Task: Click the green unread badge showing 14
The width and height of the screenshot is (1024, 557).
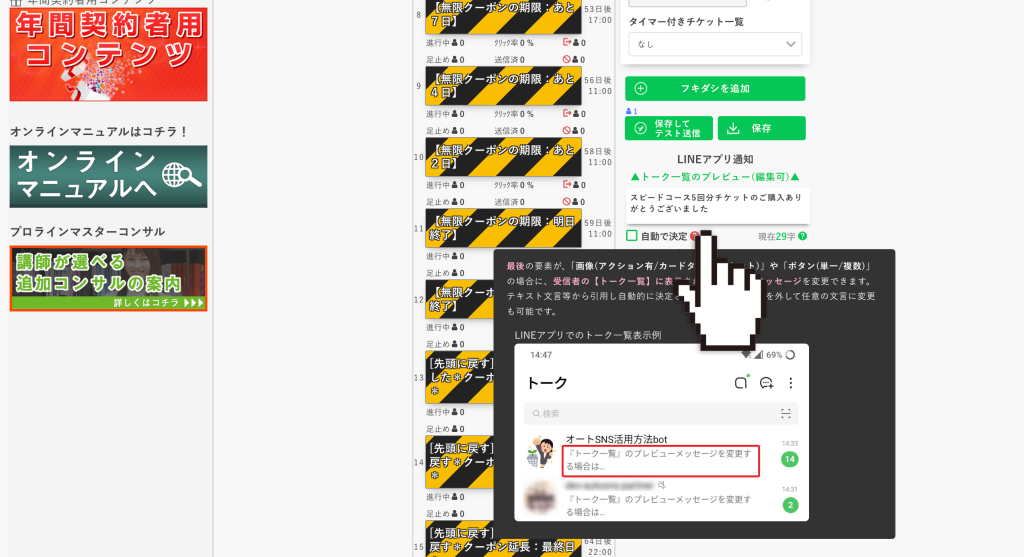Action: tap(790, 459)
